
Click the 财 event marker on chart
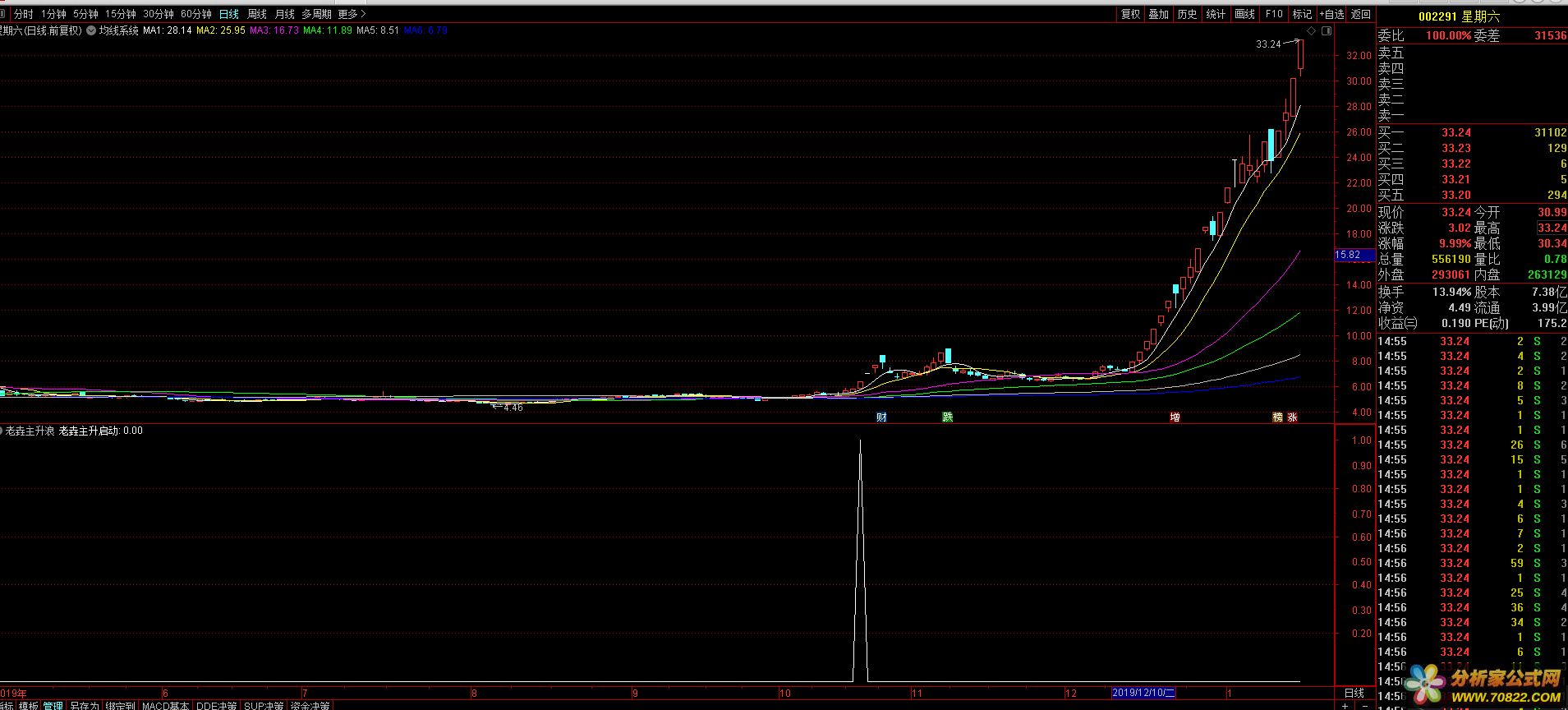pyautogui.click(x=881, y=417)
